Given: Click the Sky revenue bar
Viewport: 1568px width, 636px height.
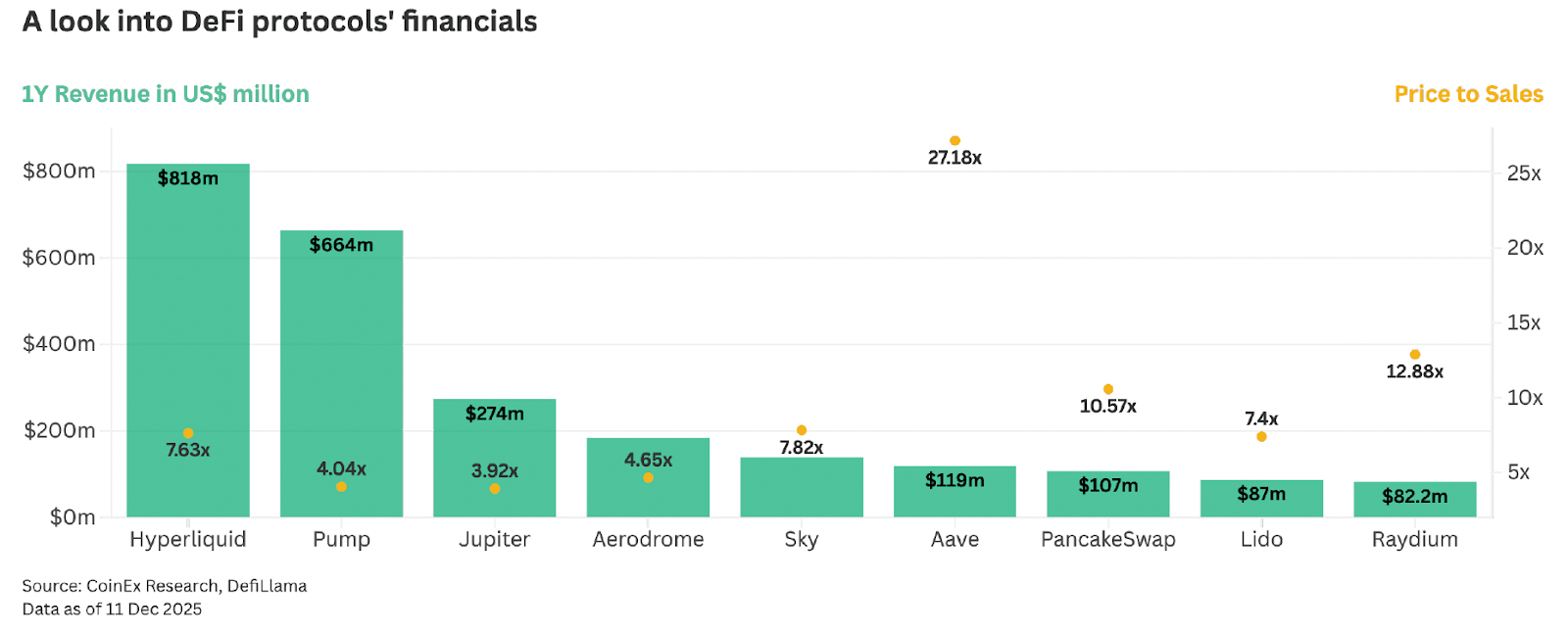Looking at the screenshot, I should pyautogui.click(x=802, y=487).
